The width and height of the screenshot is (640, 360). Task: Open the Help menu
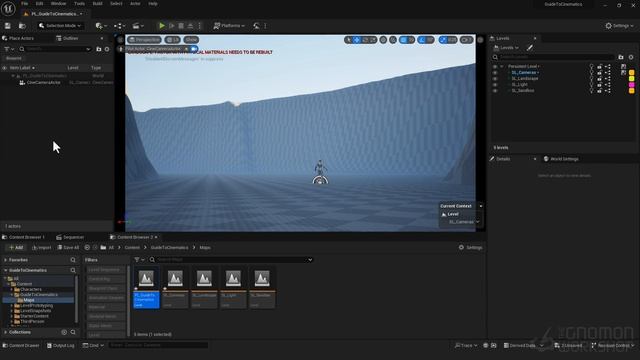pos(153,4)
